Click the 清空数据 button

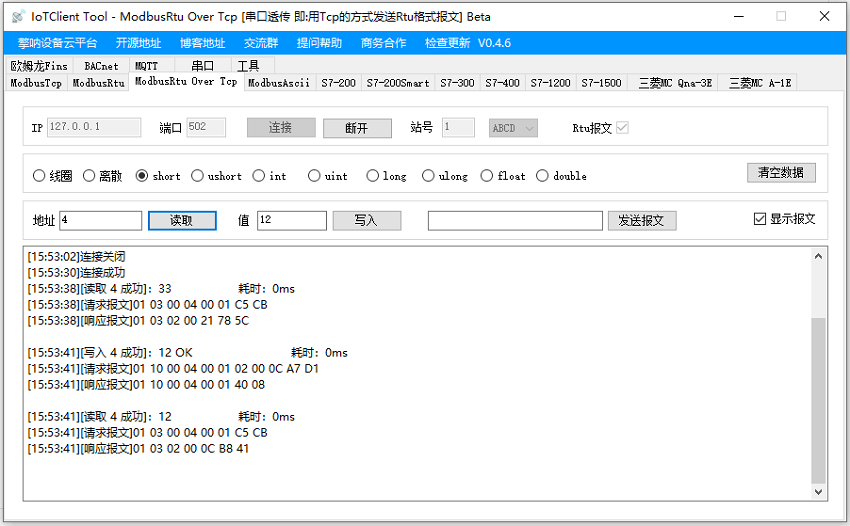point(781,172)
